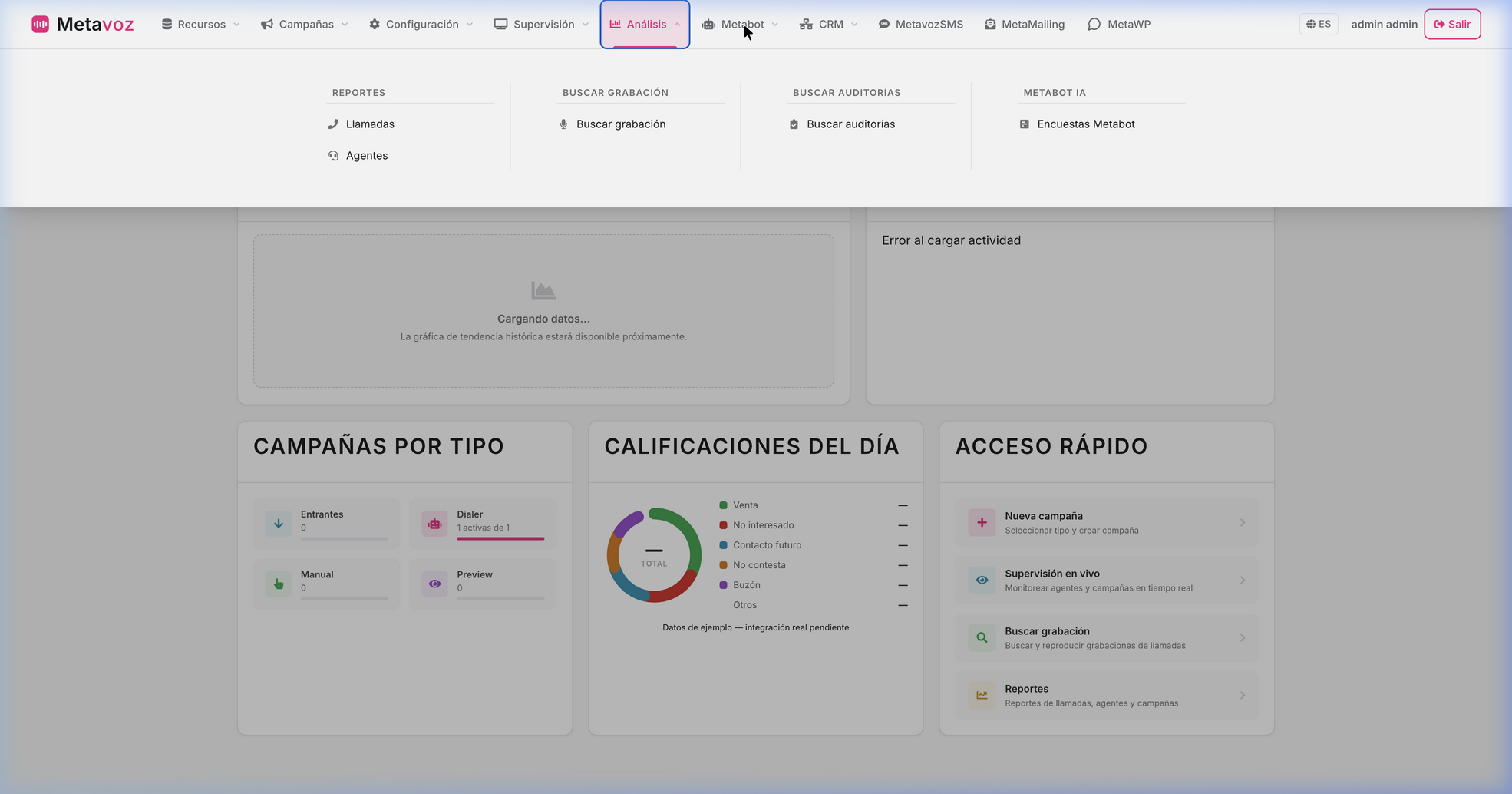Viewport: 1512px width, 794px height.
Task: Click the Otros legend entry
Action: [744, 605]
